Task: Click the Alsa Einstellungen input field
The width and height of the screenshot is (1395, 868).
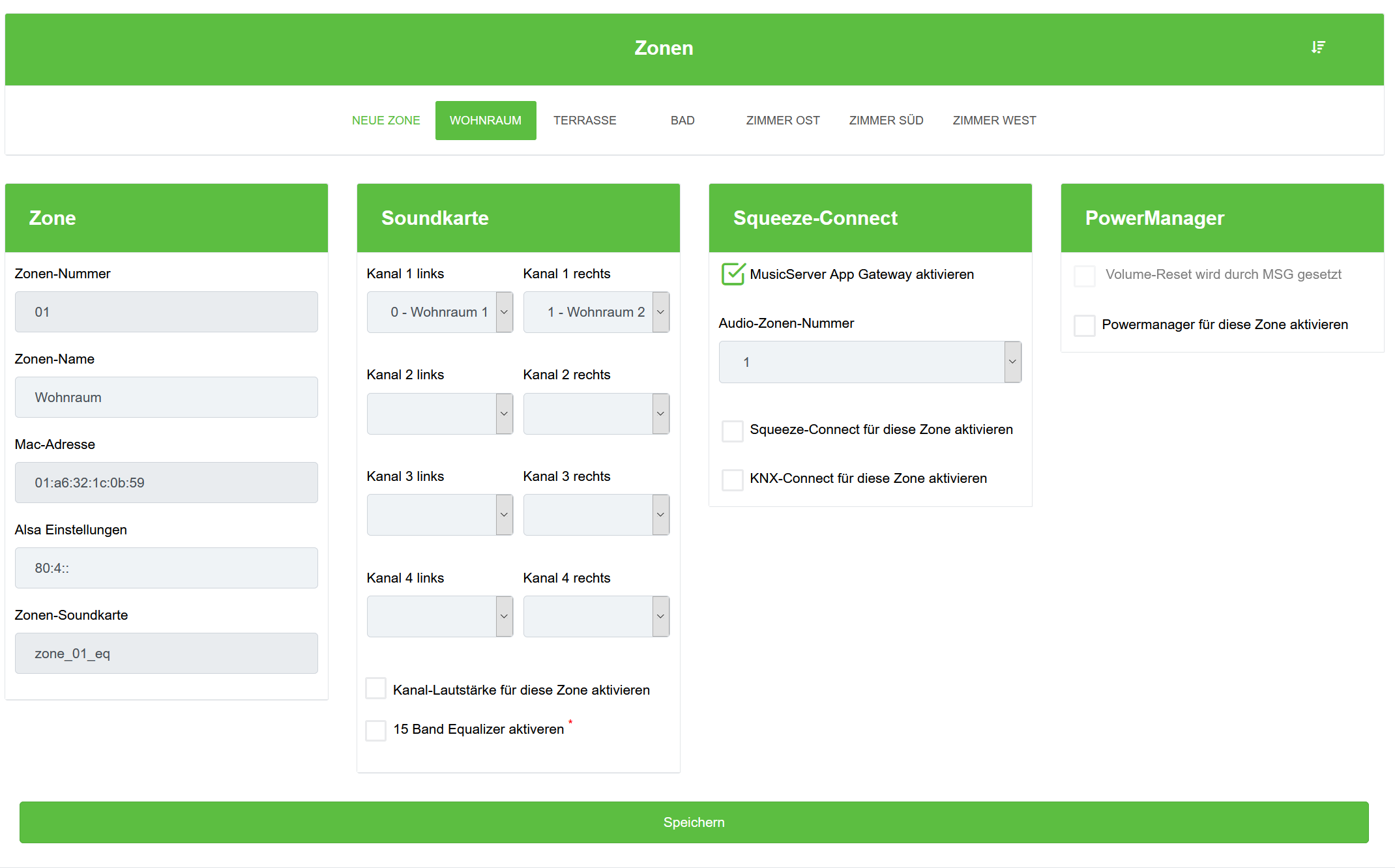Action: coord(166,568)
